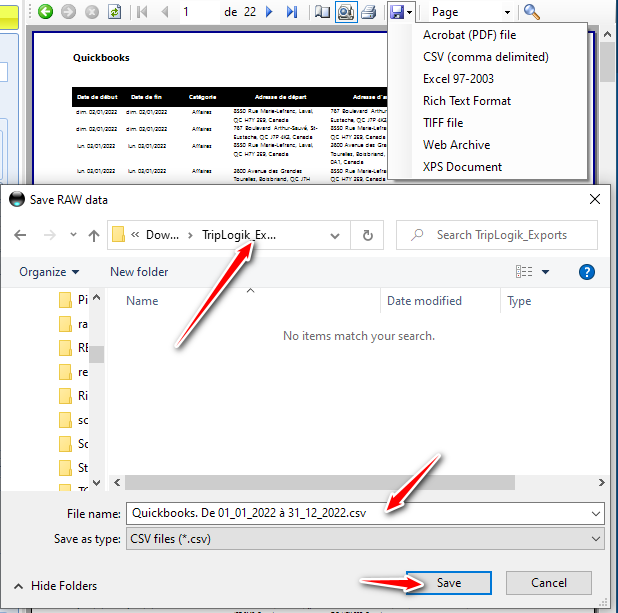The width and height of the screenshot is (618, 613).
Task: Jump to last report page
Action: [292, 12]
